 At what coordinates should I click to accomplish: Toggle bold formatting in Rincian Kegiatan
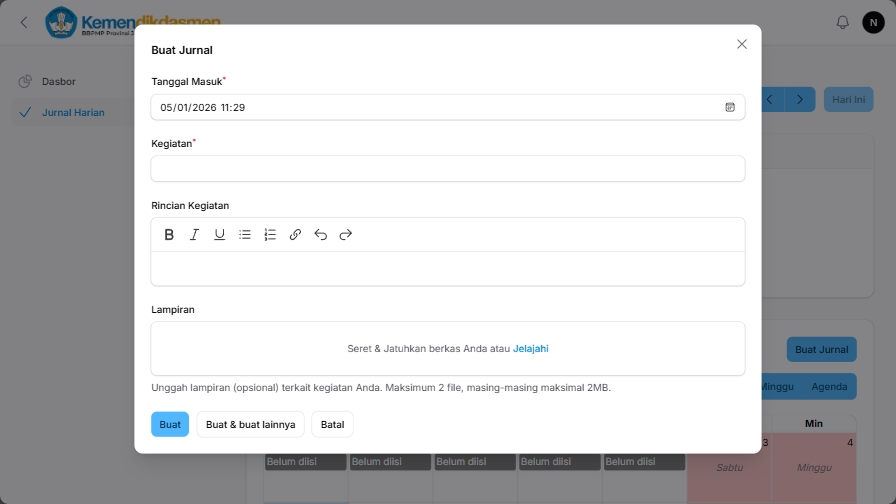pyautogui.click(x=169, y=235)
